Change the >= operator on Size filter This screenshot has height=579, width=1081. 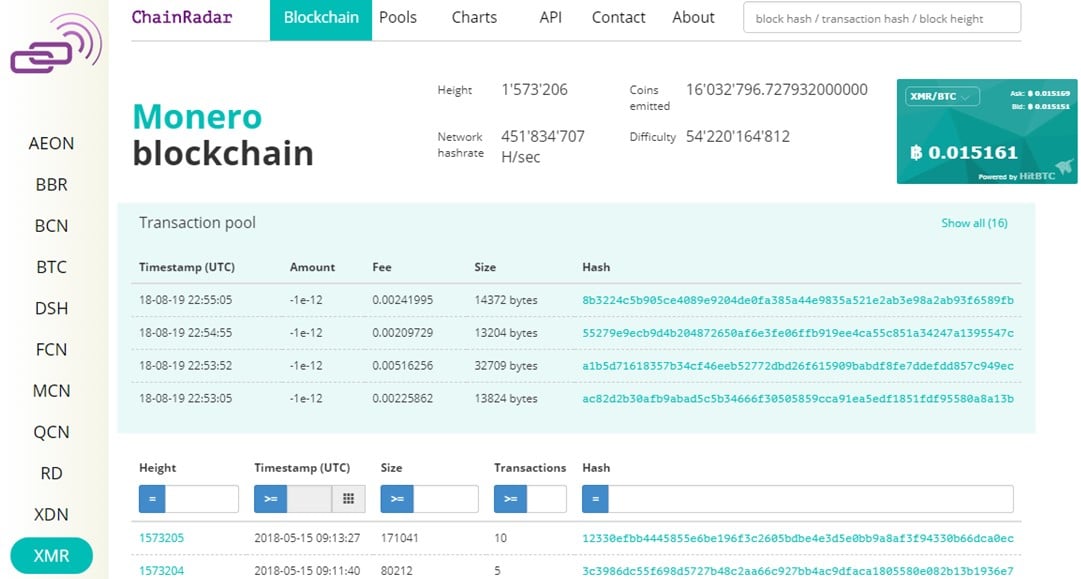[397, 499]
